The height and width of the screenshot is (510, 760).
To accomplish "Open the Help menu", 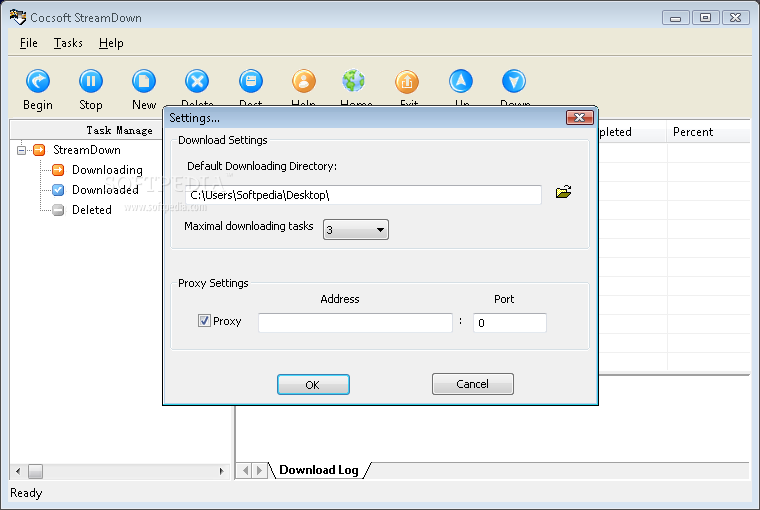I will point(111,43).
